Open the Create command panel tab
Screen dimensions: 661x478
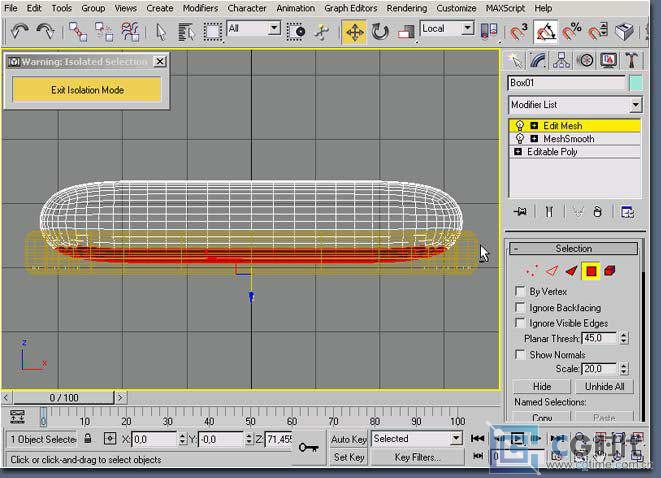[x=515, y=60]
